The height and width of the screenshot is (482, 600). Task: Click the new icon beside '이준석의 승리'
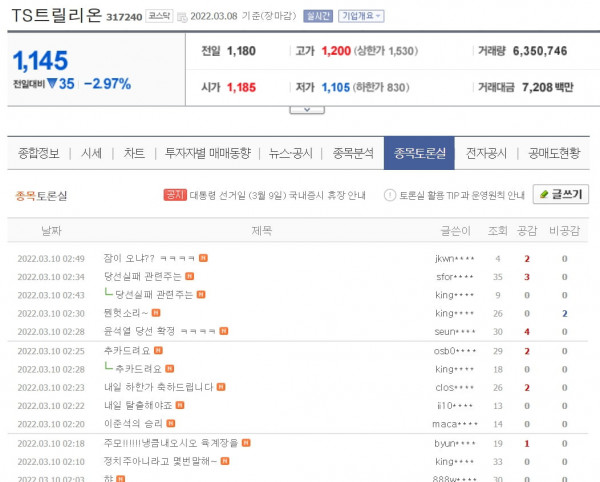pyautogui.click(x=171, y=423)
